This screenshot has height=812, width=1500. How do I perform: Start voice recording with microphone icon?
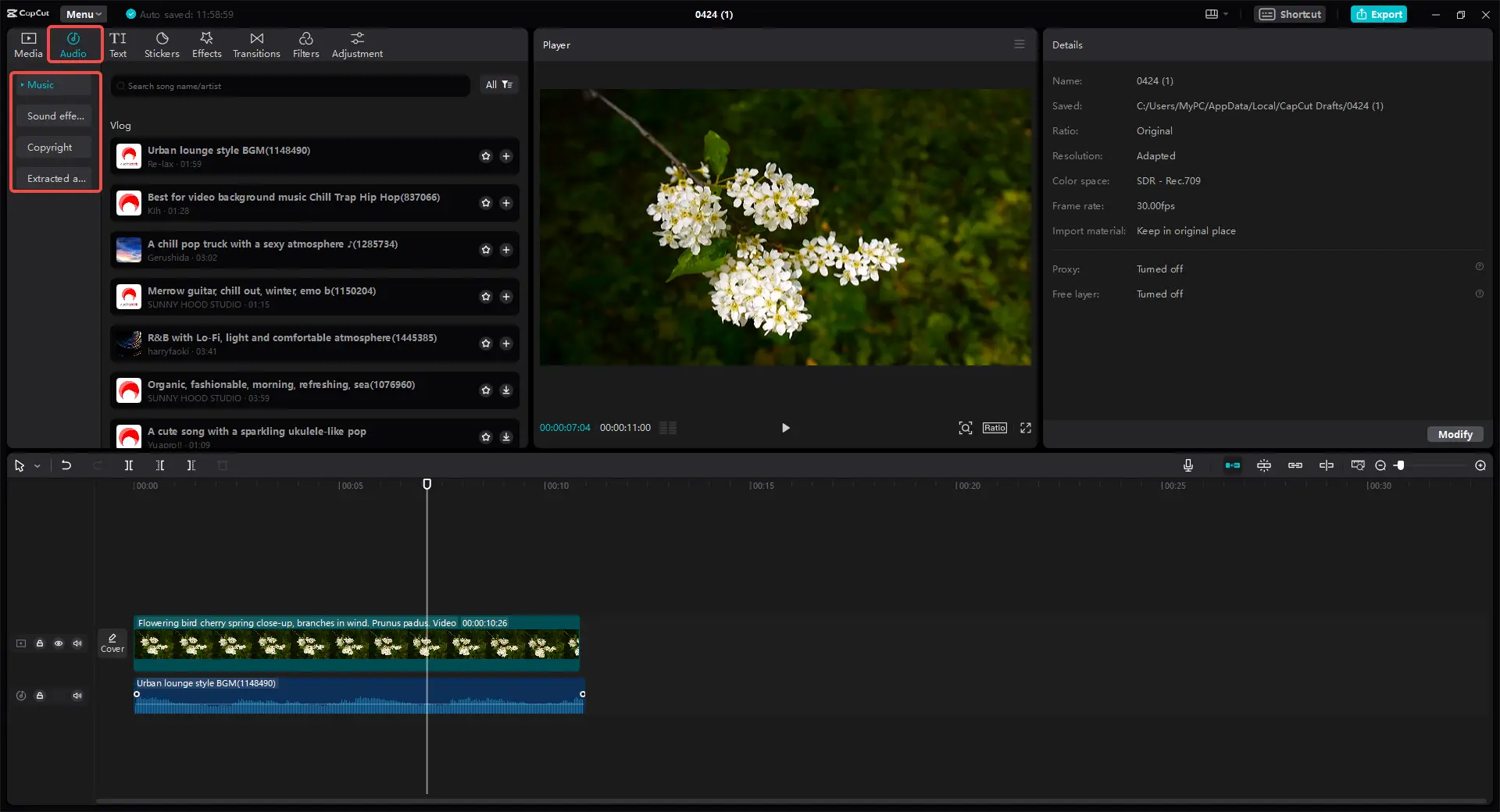tap(1187, 465)
